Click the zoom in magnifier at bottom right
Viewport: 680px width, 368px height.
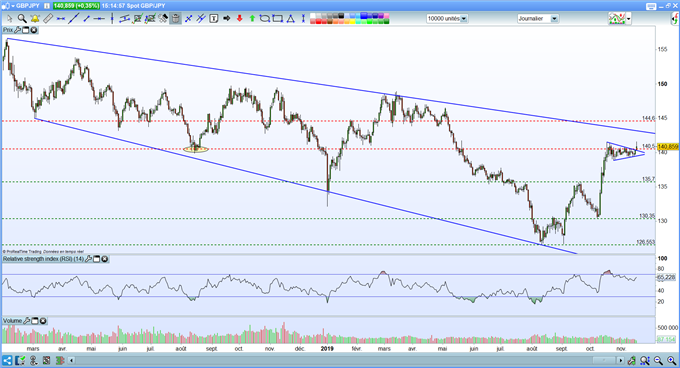click(672, 361)
